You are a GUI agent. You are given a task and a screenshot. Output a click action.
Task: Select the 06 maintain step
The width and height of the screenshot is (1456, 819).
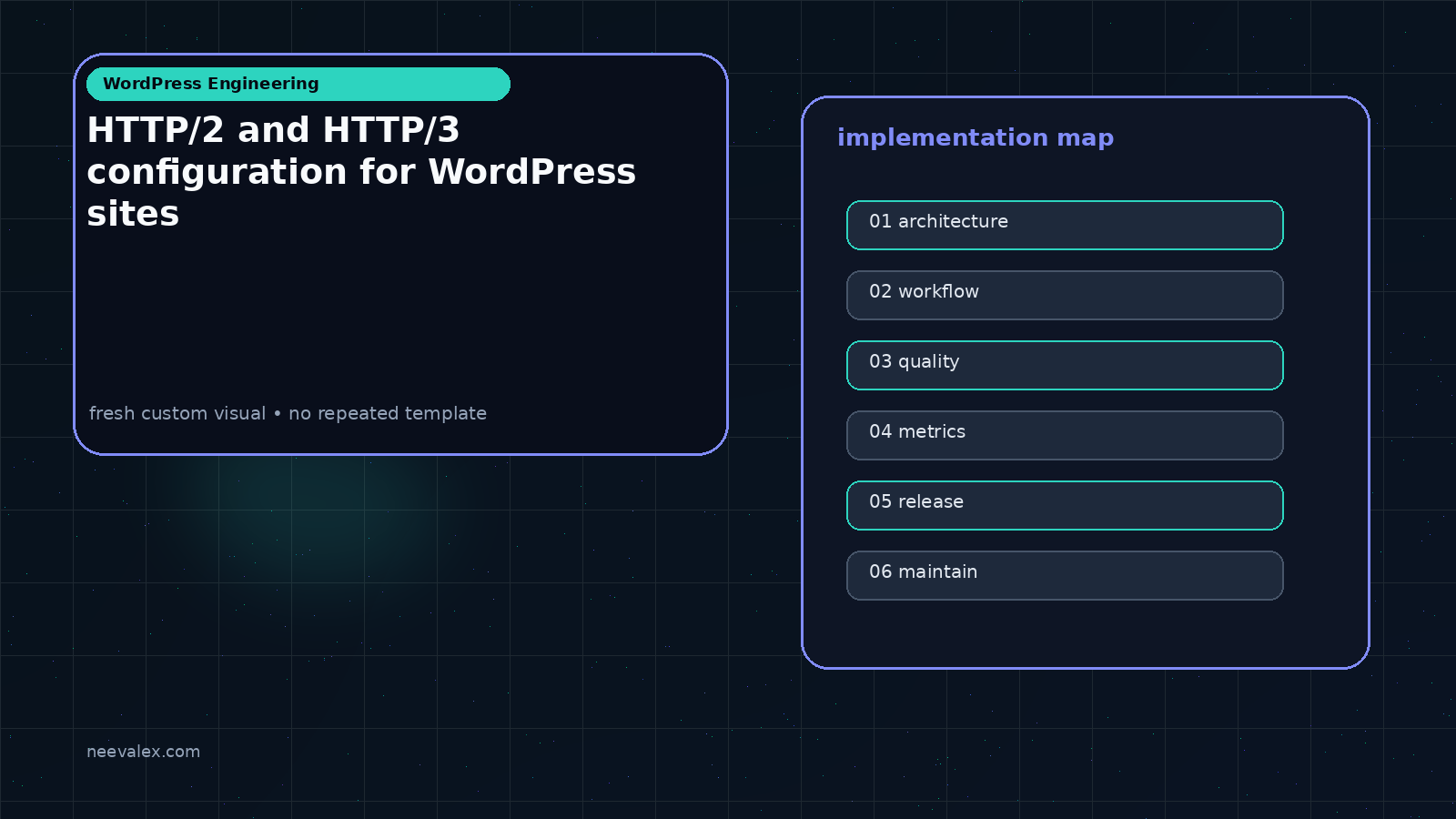[1065, 575]
